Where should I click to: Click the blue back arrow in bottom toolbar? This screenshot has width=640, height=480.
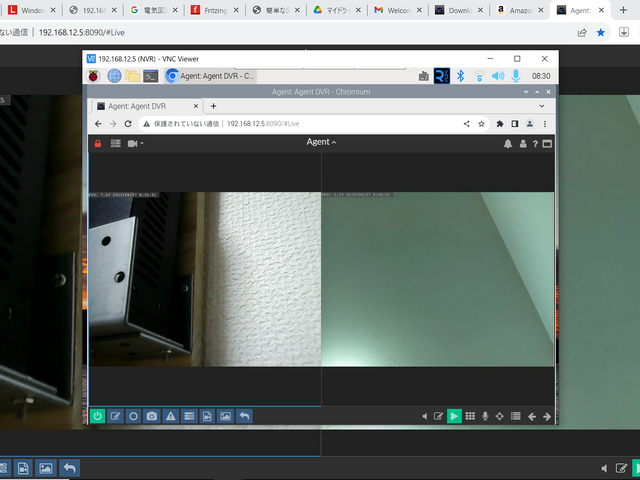tap(244, 416)
